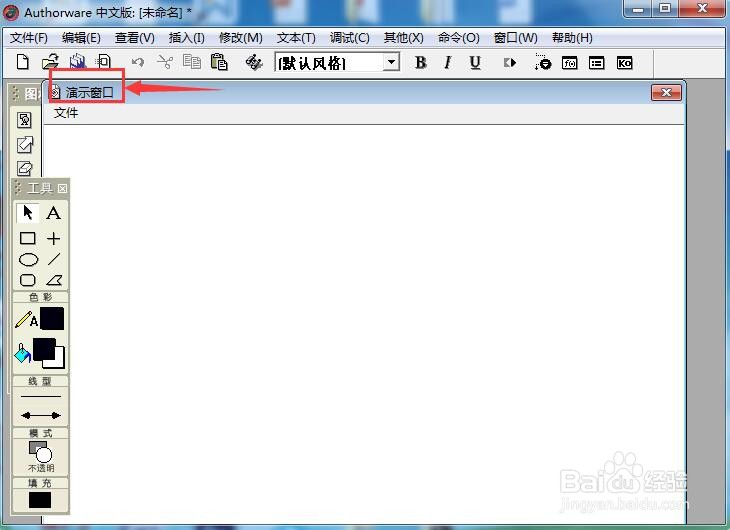Open the 窗口(W) menu

click(515, 38)
